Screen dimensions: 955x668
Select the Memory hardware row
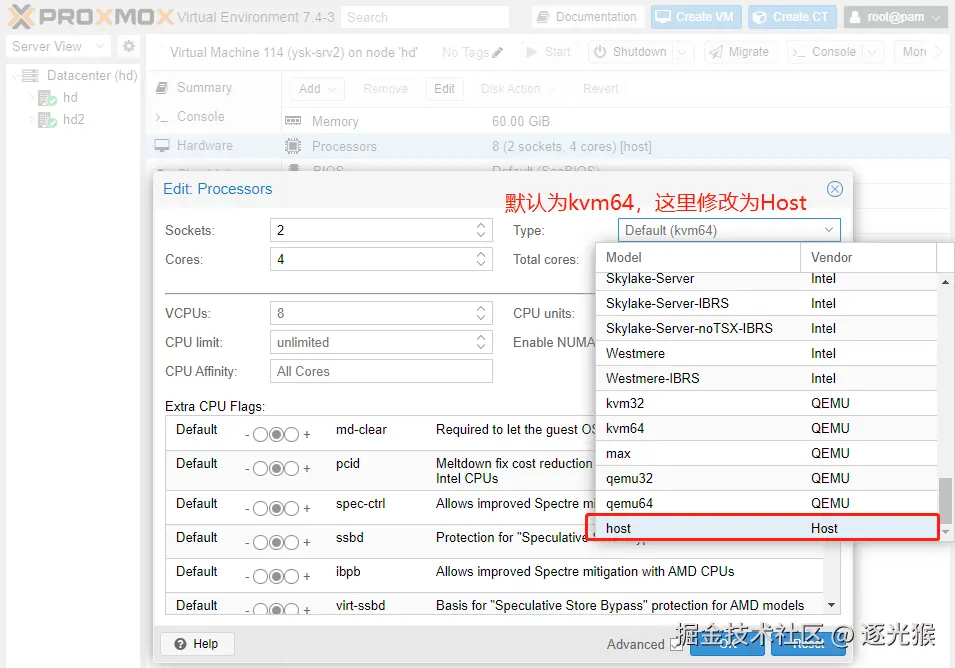tap(615, 121)
